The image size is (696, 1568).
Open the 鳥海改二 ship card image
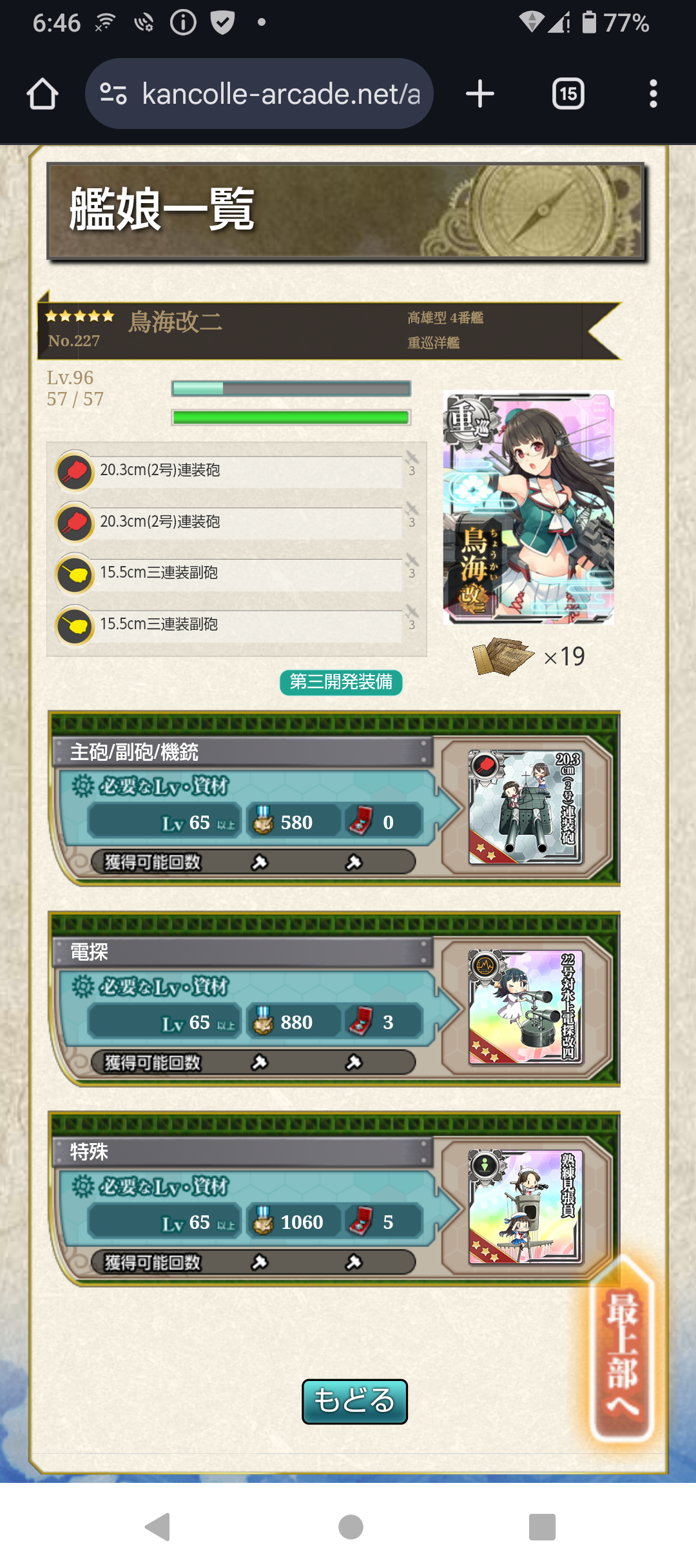(x=528, y=507)
